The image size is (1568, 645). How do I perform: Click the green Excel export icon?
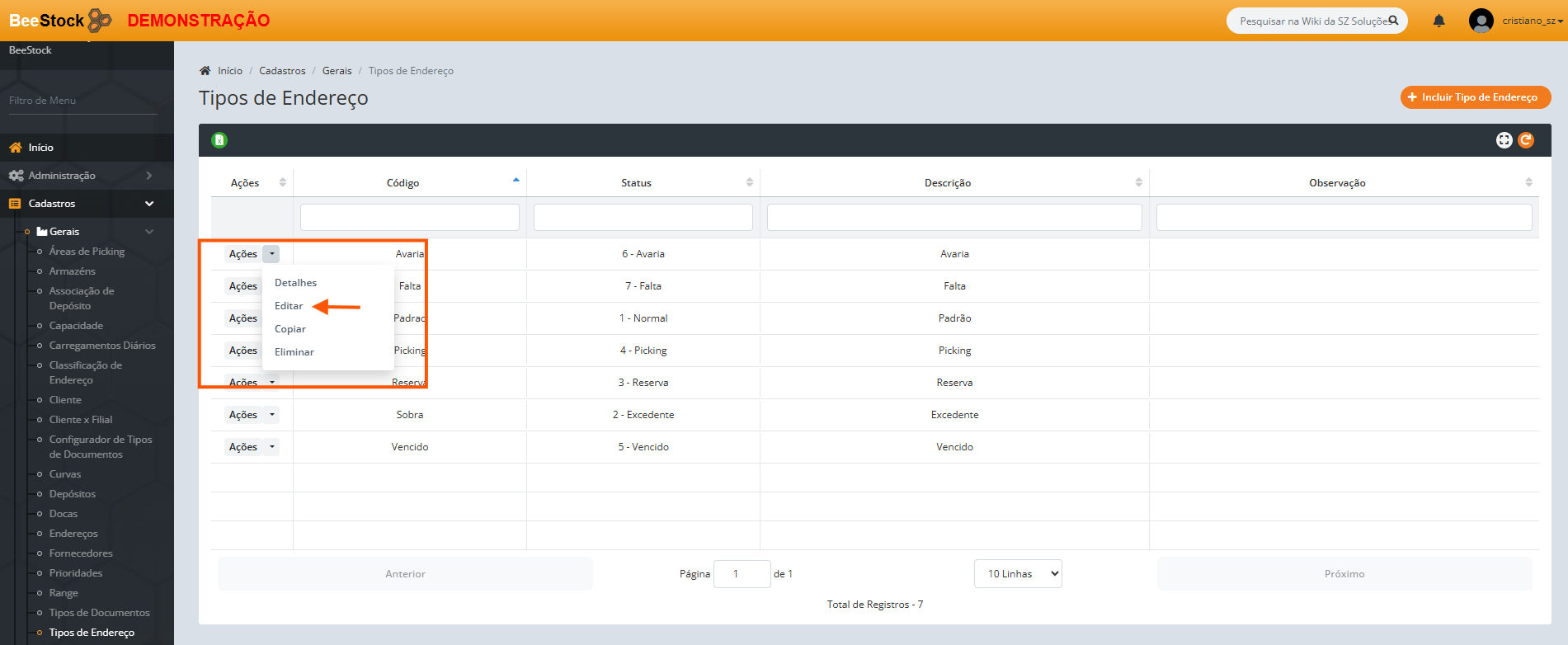click(x=219, y=140)
